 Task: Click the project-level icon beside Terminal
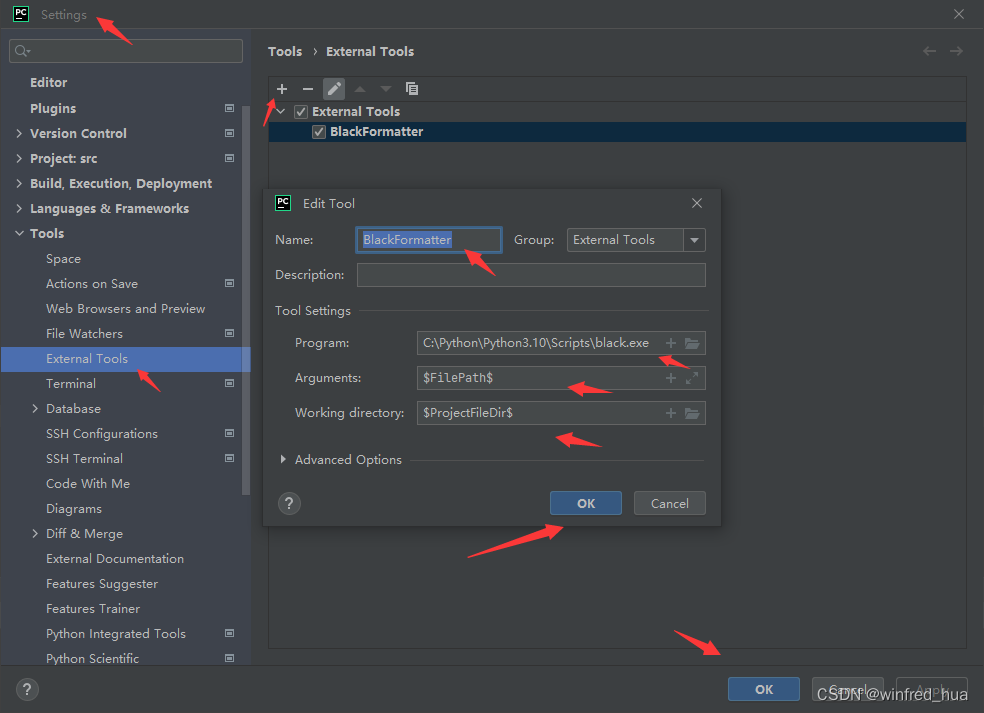point(230,383)
